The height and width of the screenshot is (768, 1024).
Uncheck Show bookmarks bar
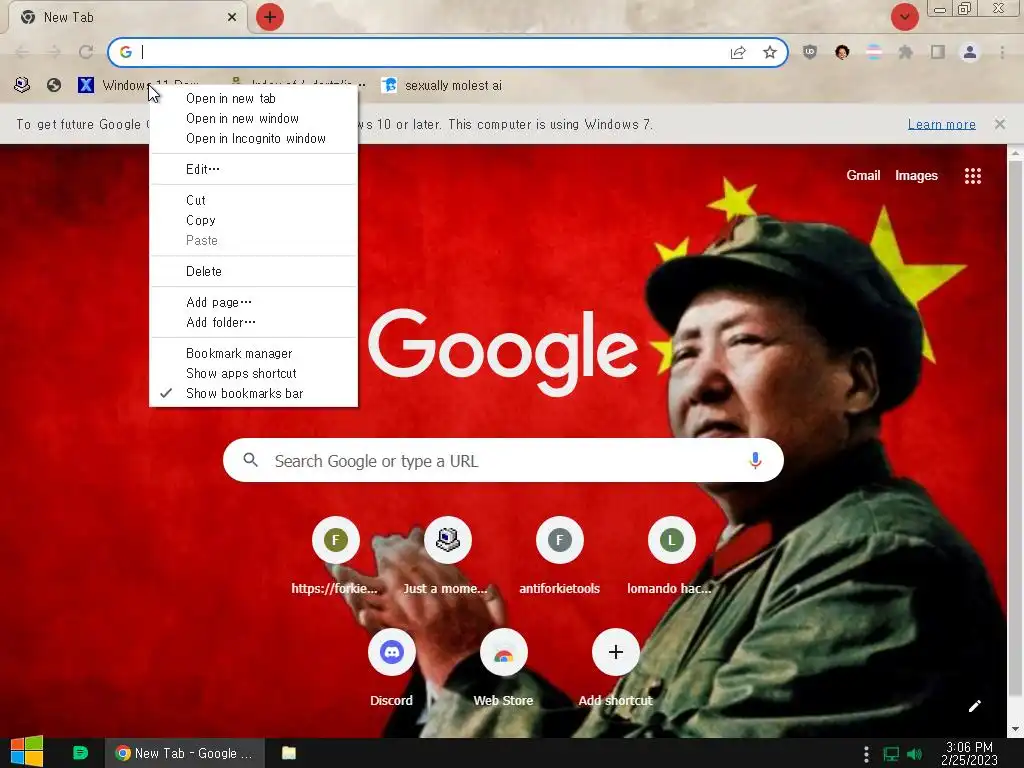[x=253, y=393]
